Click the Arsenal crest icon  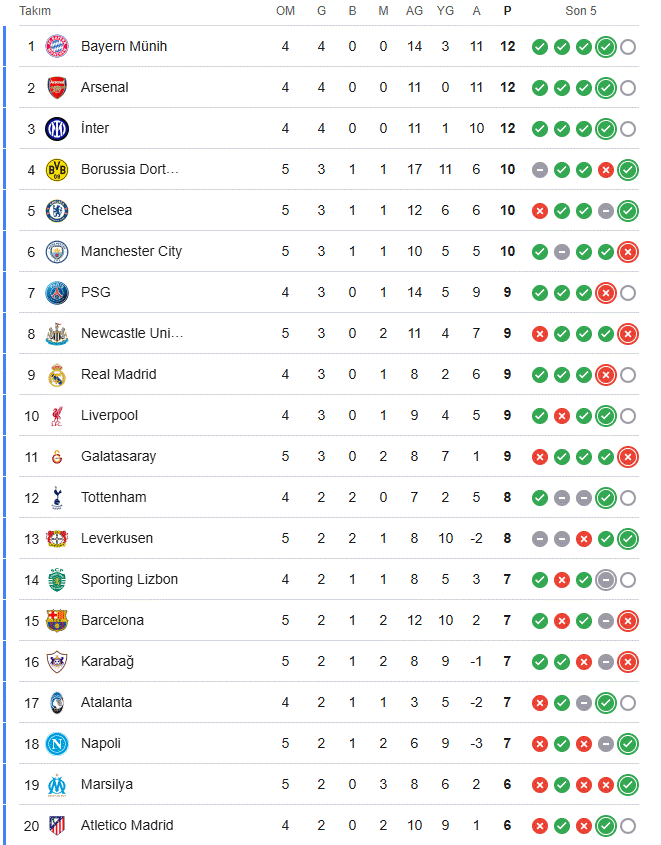[57, 88]
